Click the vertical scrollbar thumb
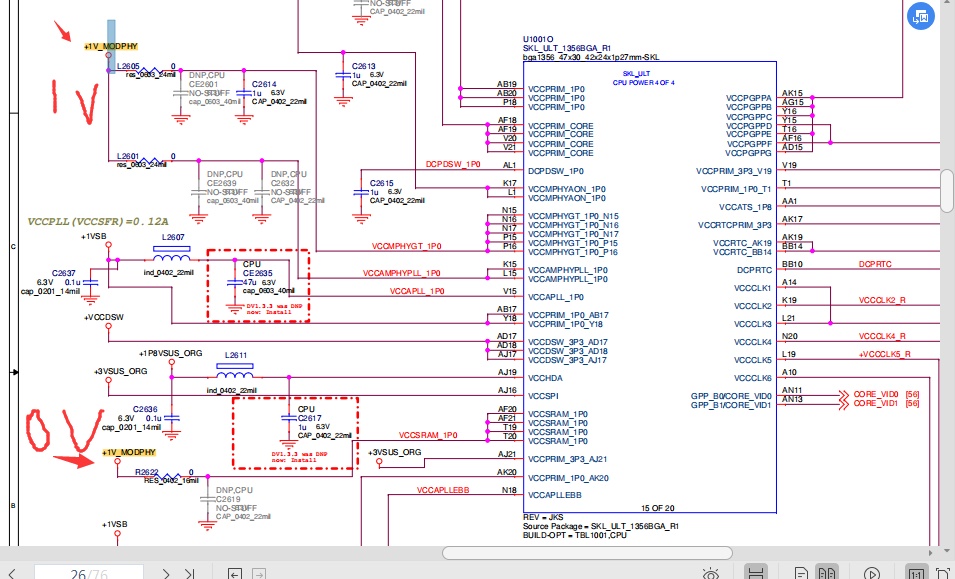Screen dimensions: 955x579 [947, 191]
